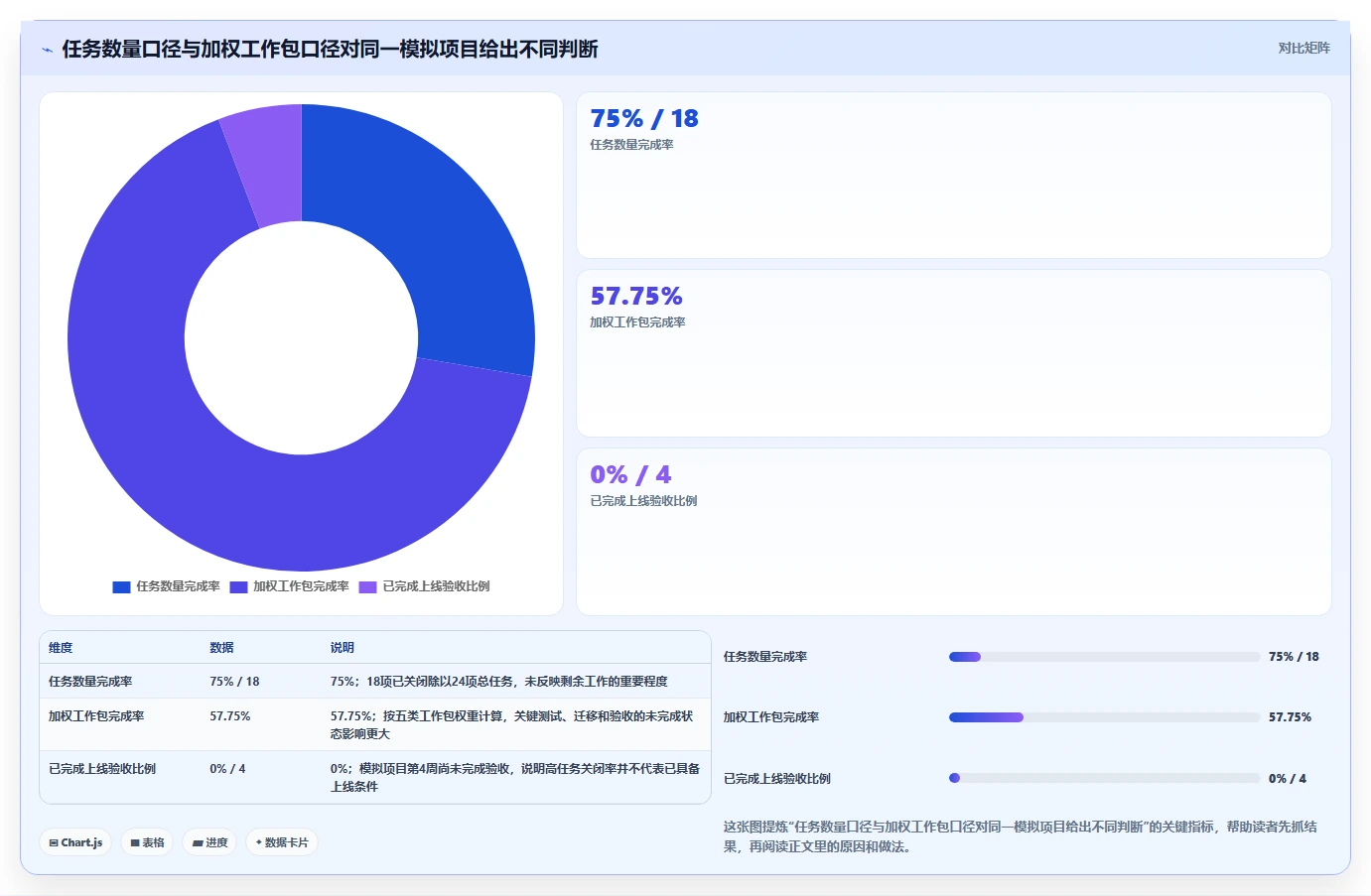Image resolution: width=1371 pixels, height=896 pixels.
Task: Click the 加权工作包完成率 progress bar
Action: tap(1104, 717)
